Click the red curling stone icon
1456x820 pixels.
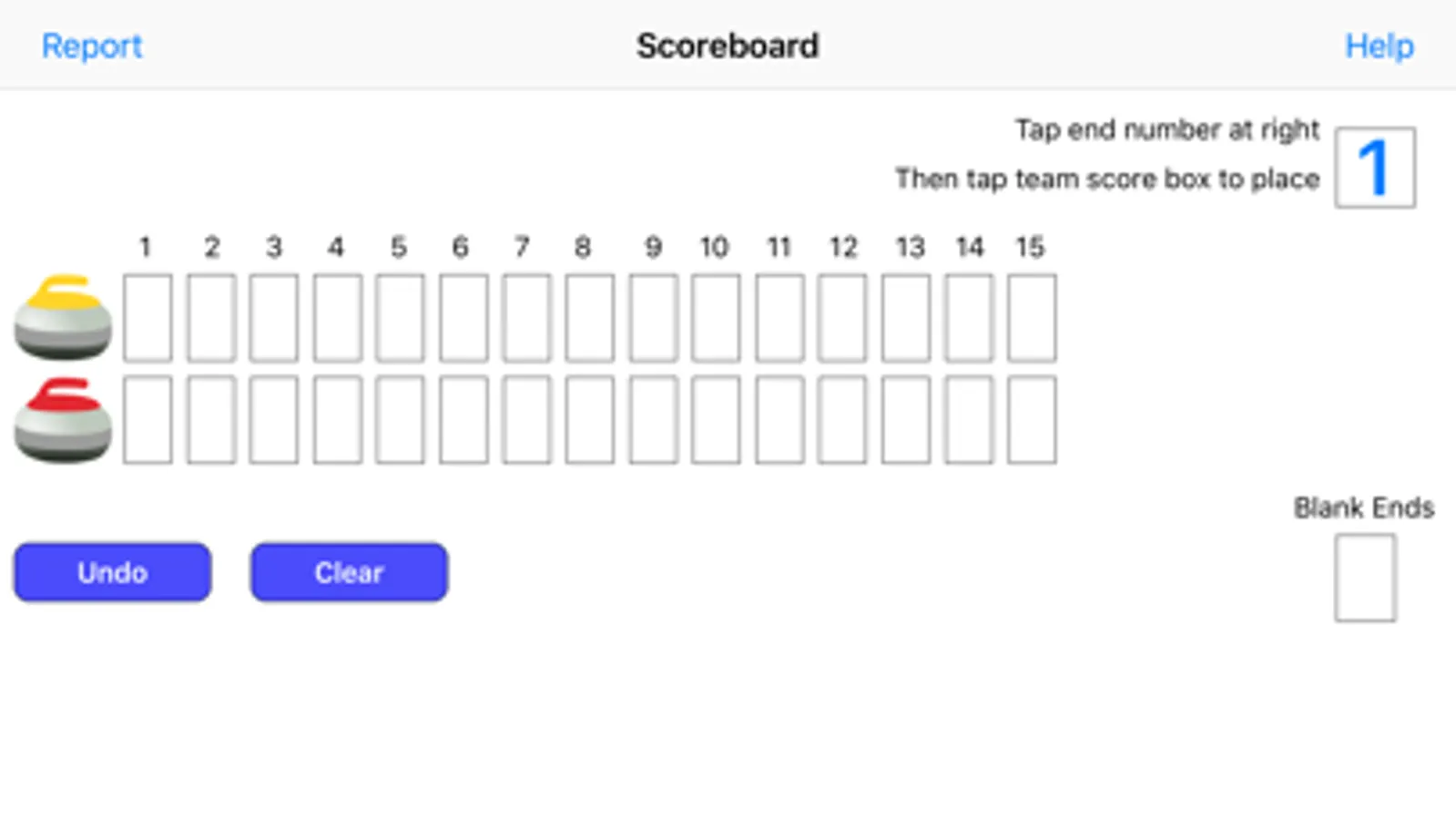tap(62, 420)
